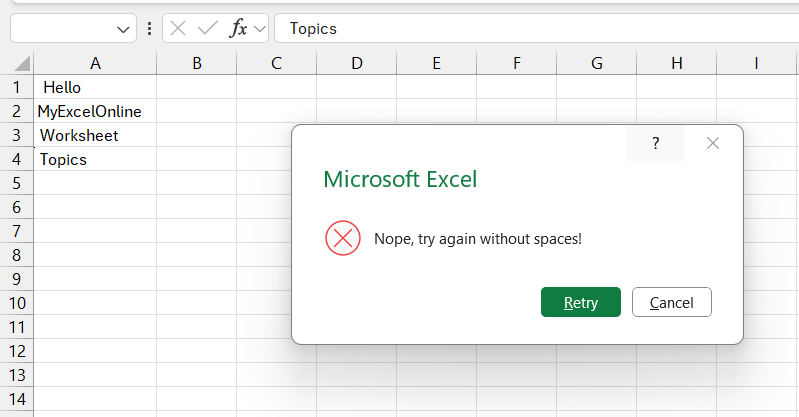
Task: Select row 6 header
Action: pos(17,207)
